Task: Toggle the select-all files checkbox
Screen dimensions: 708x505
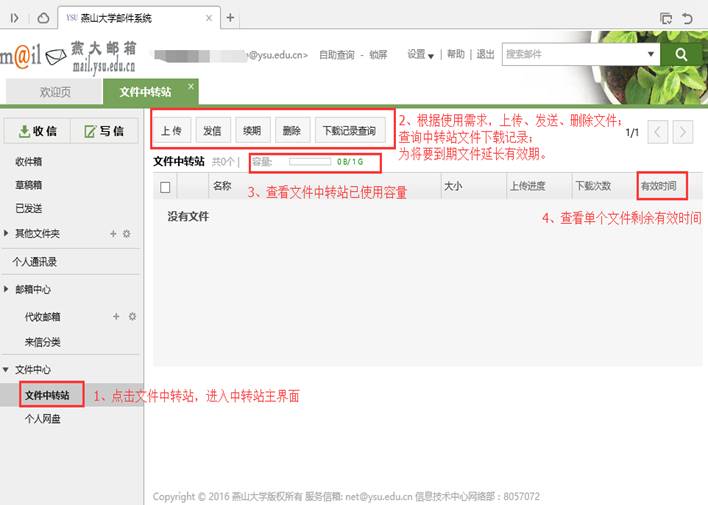Action: [165, 186]
